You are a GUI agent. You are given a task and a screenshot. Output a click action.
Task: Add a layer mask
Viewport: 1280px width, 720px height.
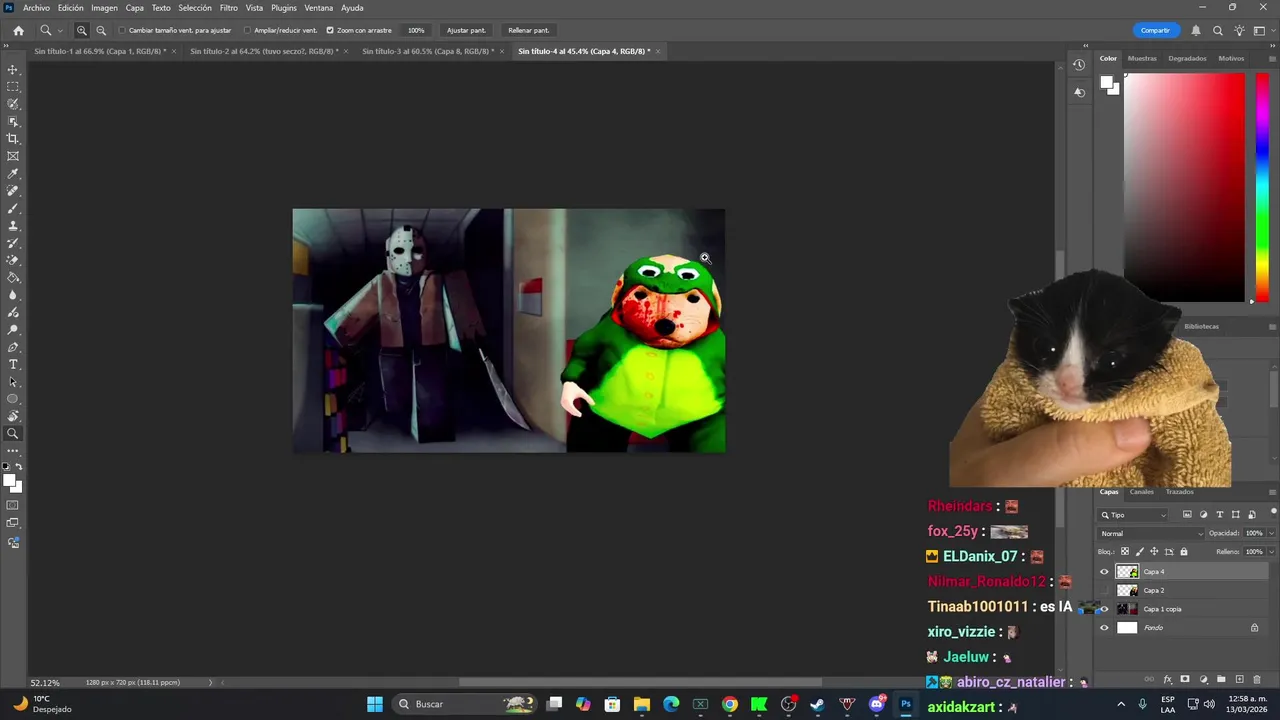(1185, 679)
